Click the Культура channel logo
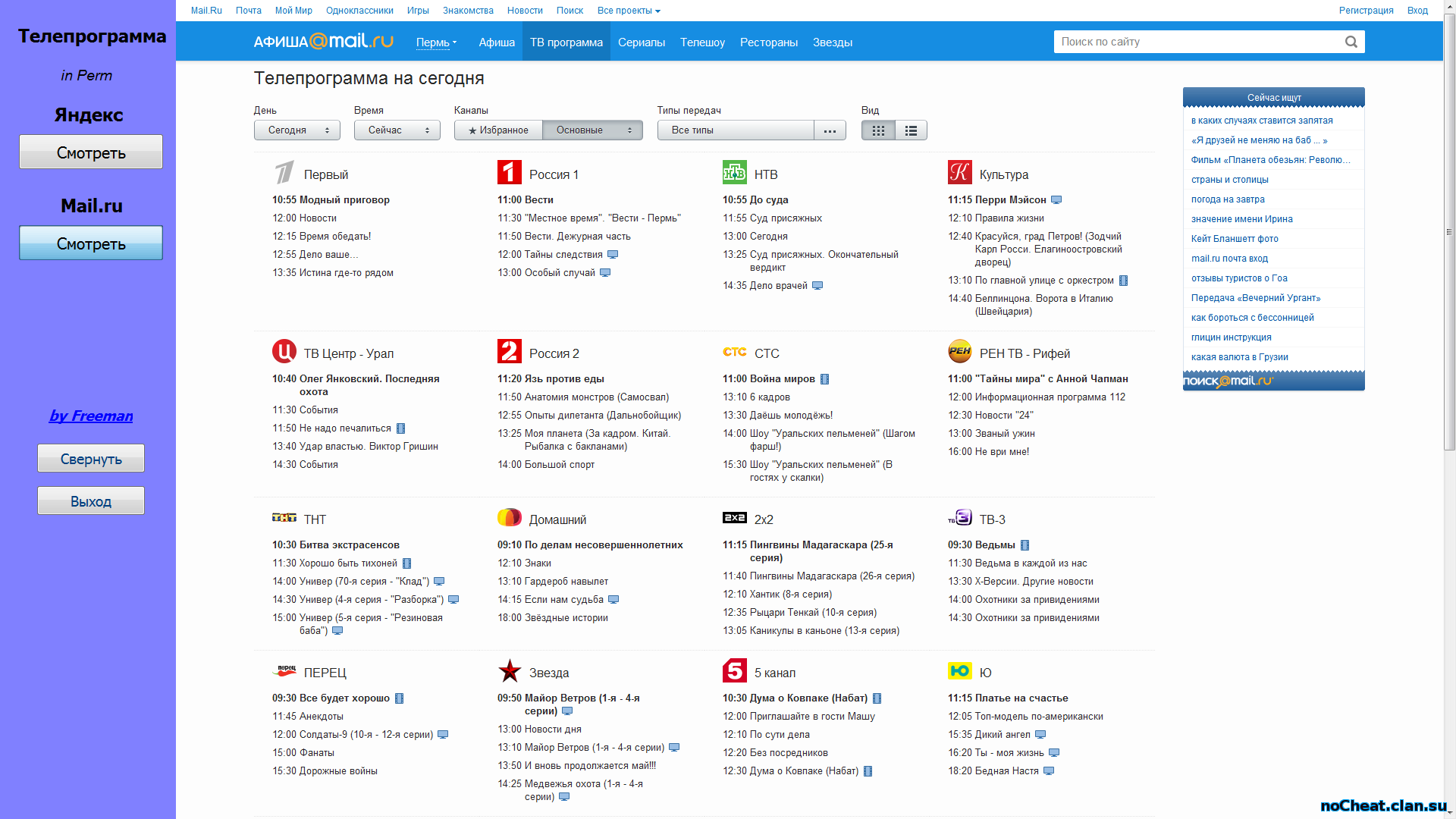1456x819 pixels. 960,173
